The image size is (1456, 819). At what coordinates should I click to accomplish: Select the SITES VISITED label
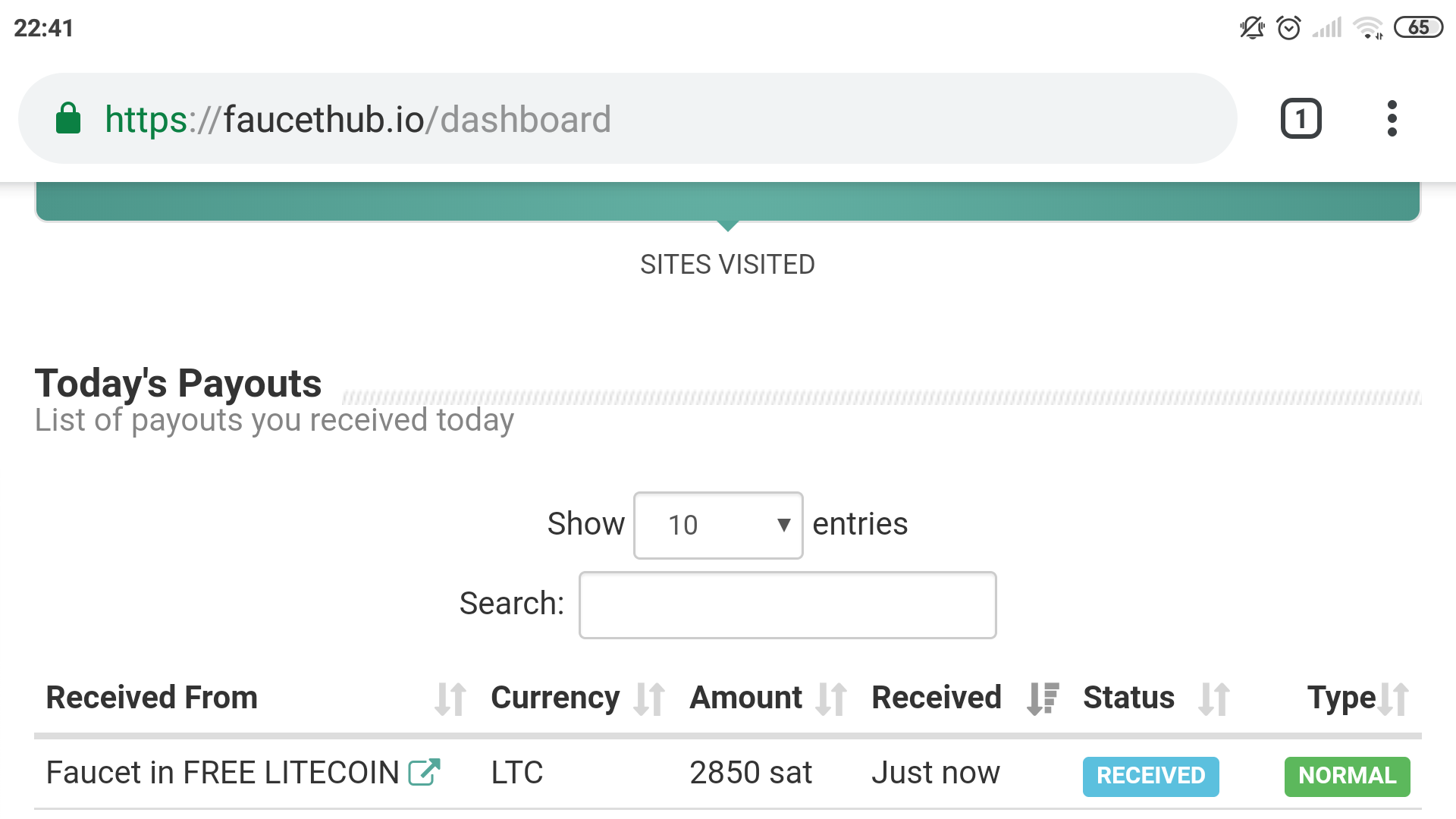click(727, 265)
